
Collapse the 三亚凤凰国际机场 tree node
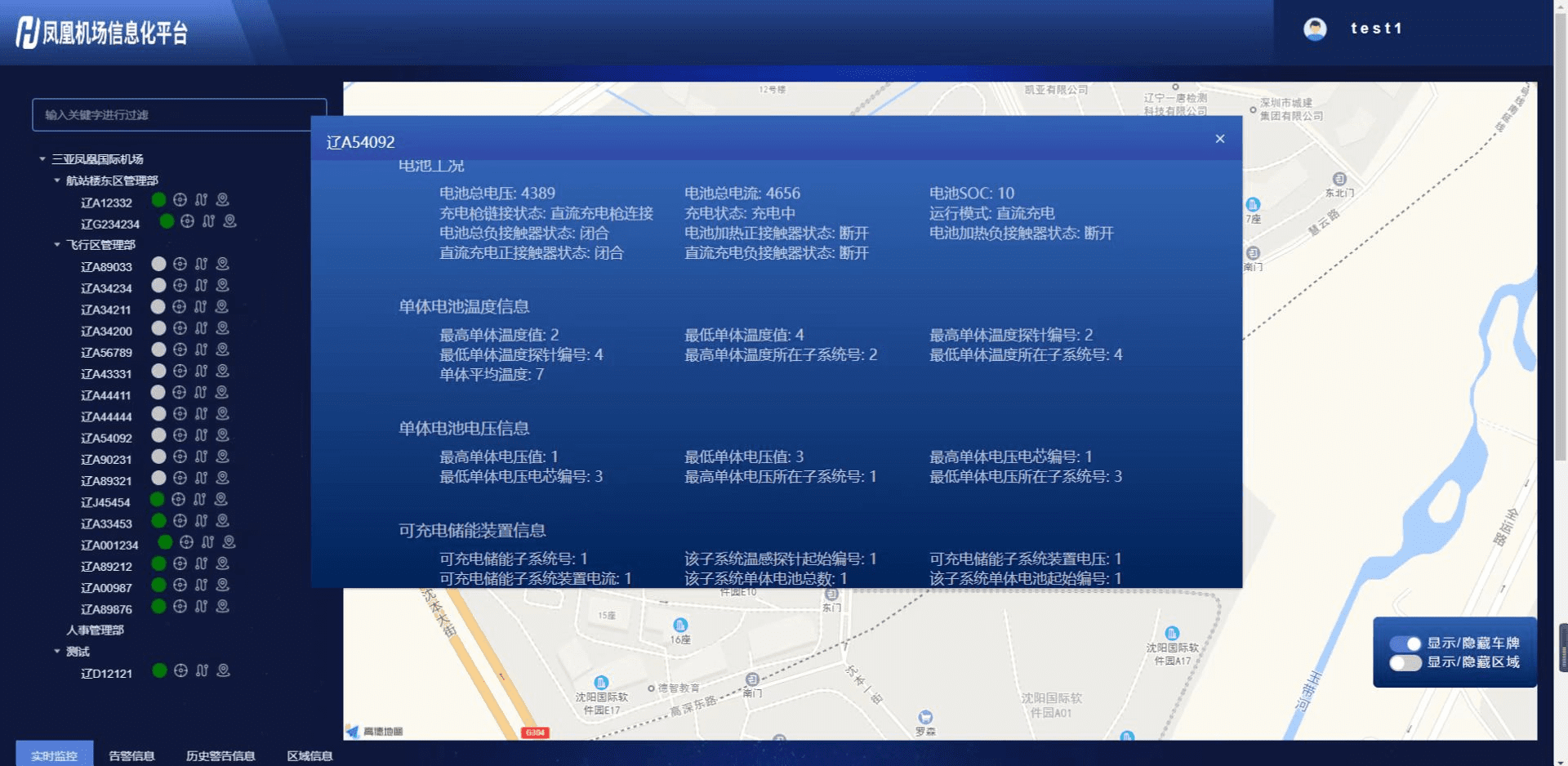42,159
